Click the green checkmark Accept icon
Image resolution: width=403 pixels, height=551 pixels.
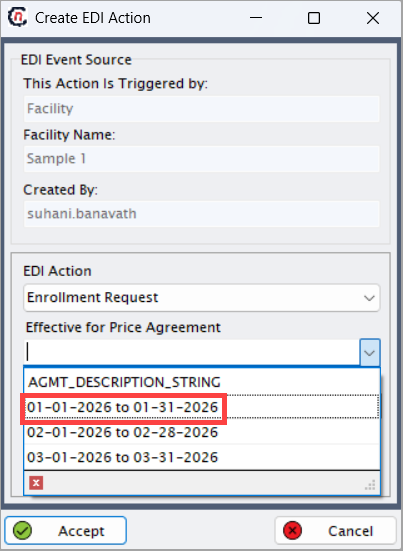(x=22, y=531)
